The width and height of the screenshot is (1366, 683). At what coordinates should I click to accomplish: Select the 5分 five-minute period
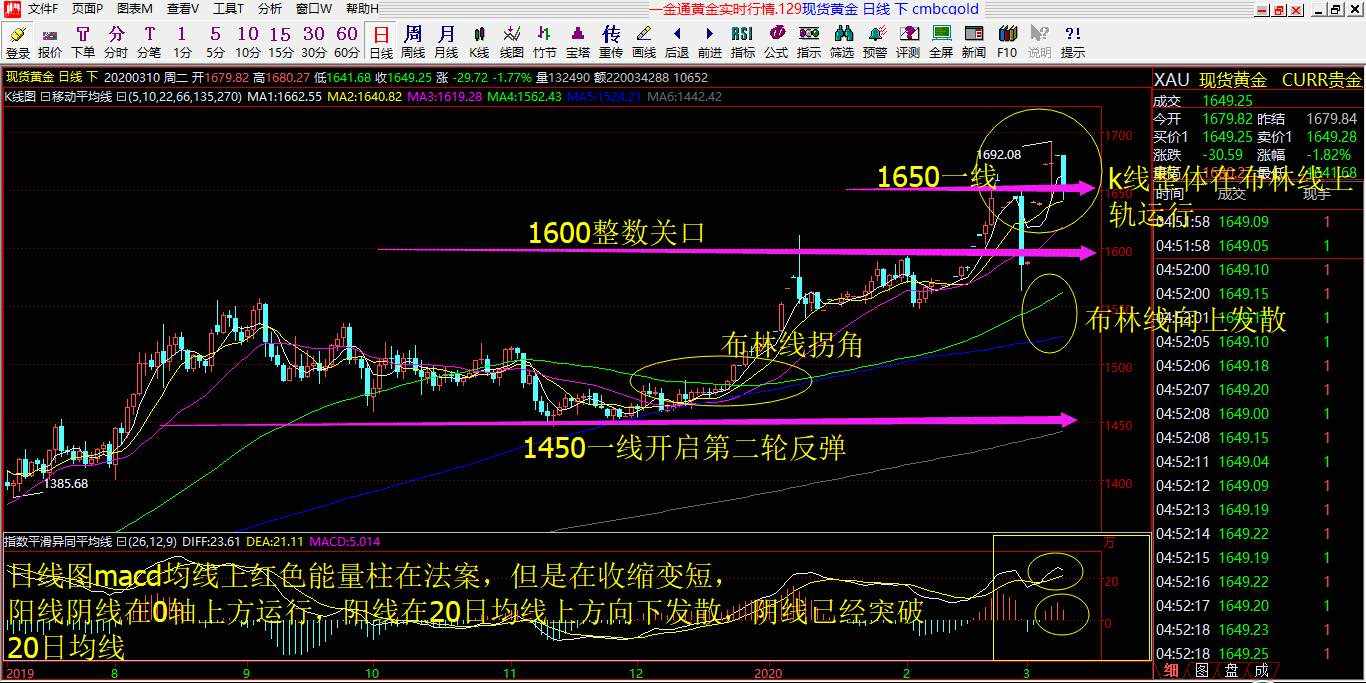click(215, 41)
